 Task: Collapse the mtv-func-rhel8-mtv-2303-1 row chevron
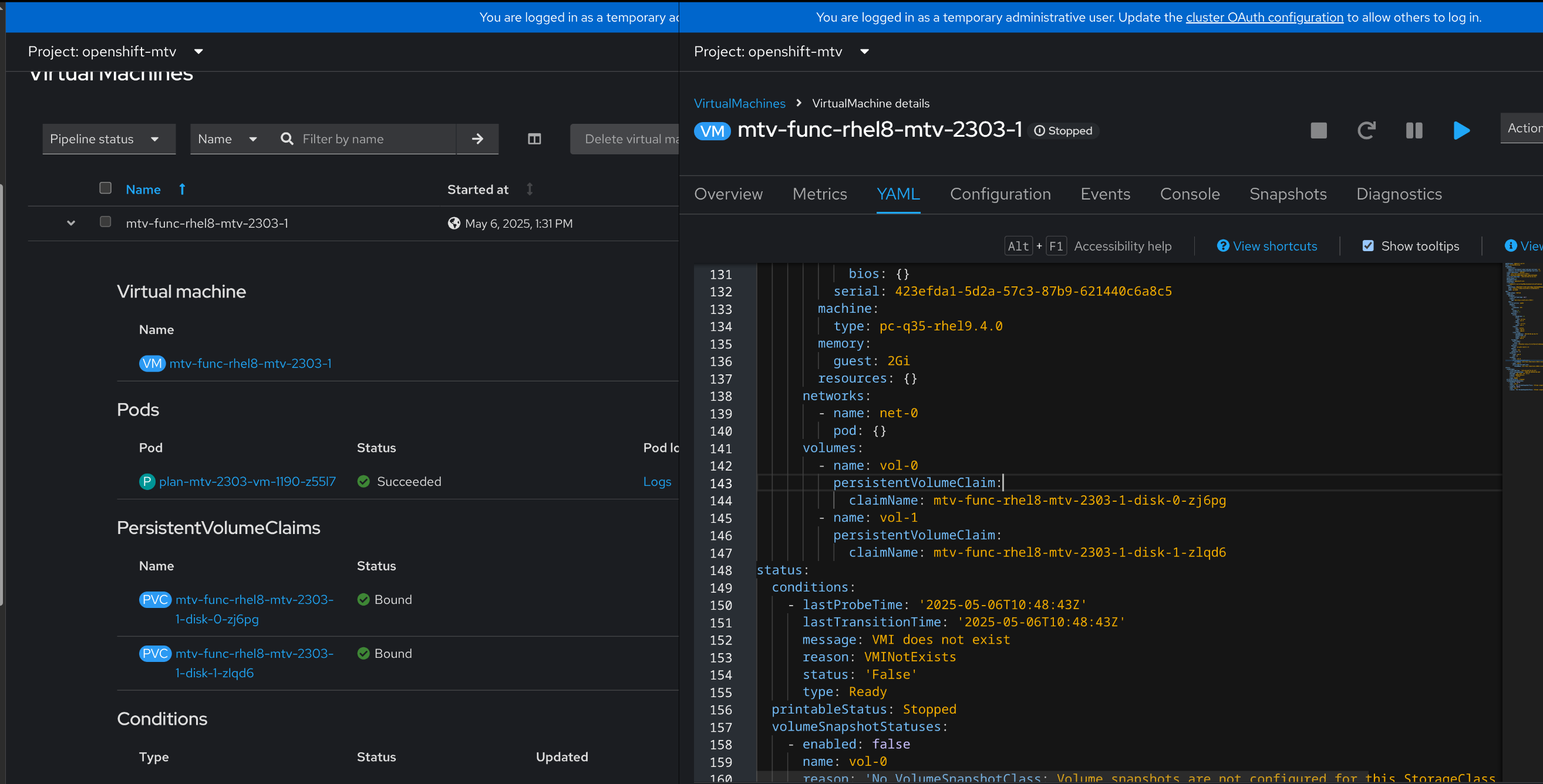(70, 223)
